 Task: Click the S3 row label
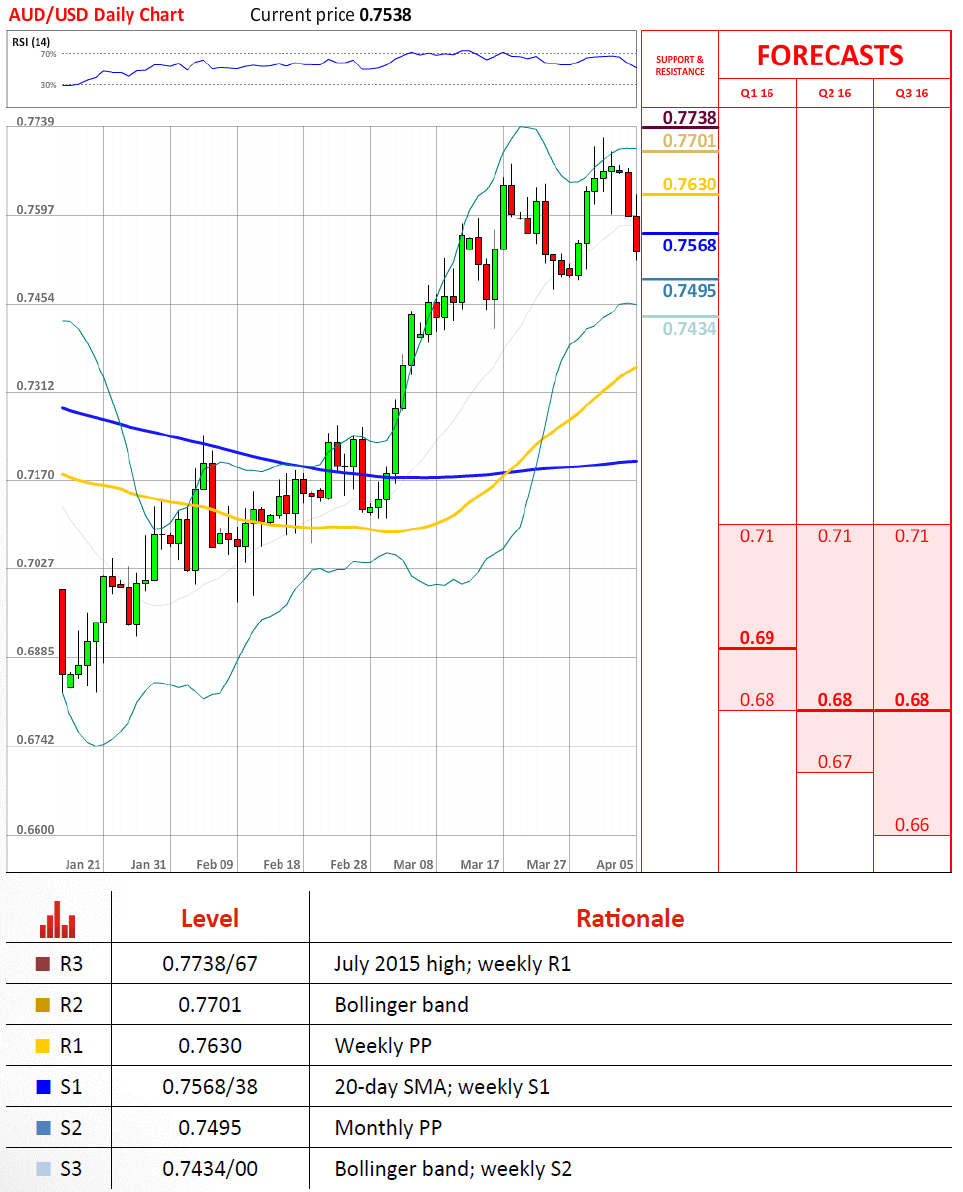(x=71, y=1169)
